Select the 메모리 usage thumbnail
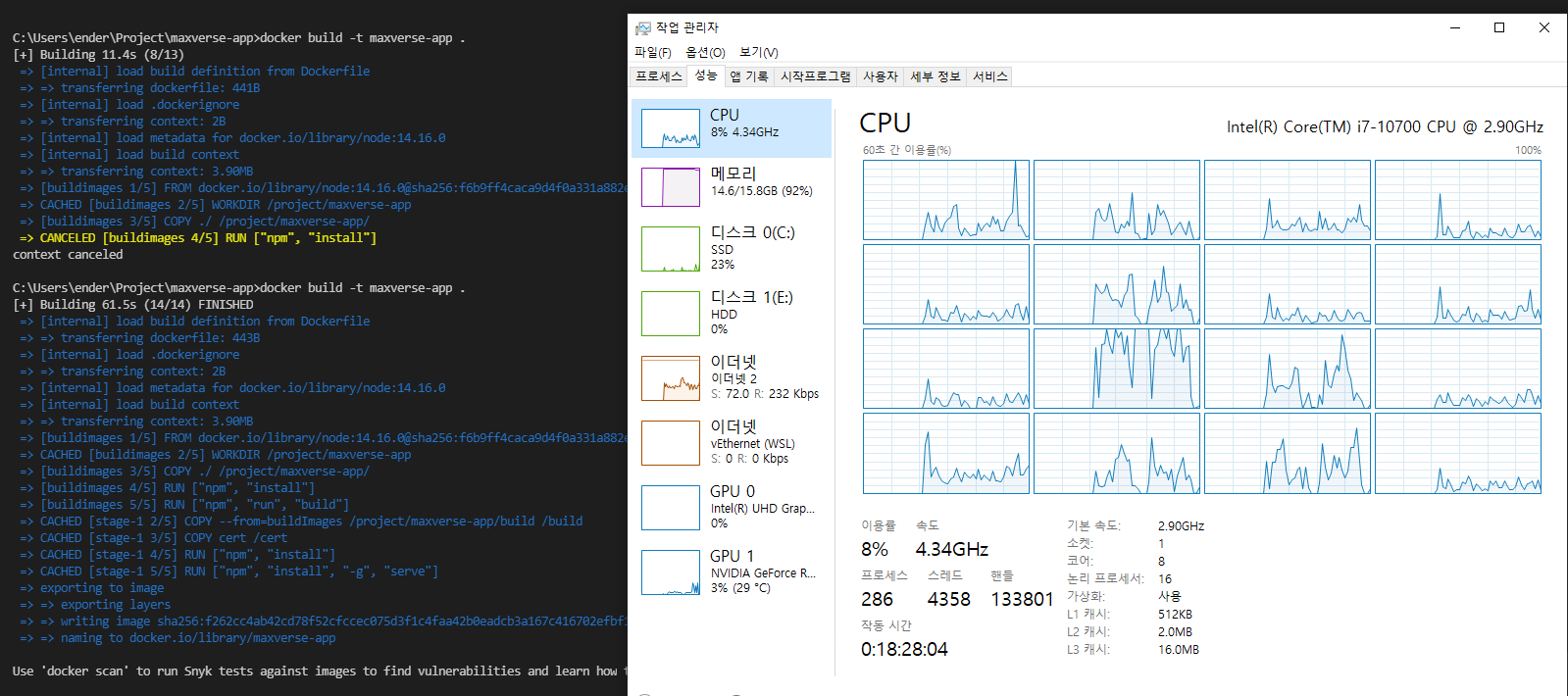1568x696 pixels. click(671, 186)
